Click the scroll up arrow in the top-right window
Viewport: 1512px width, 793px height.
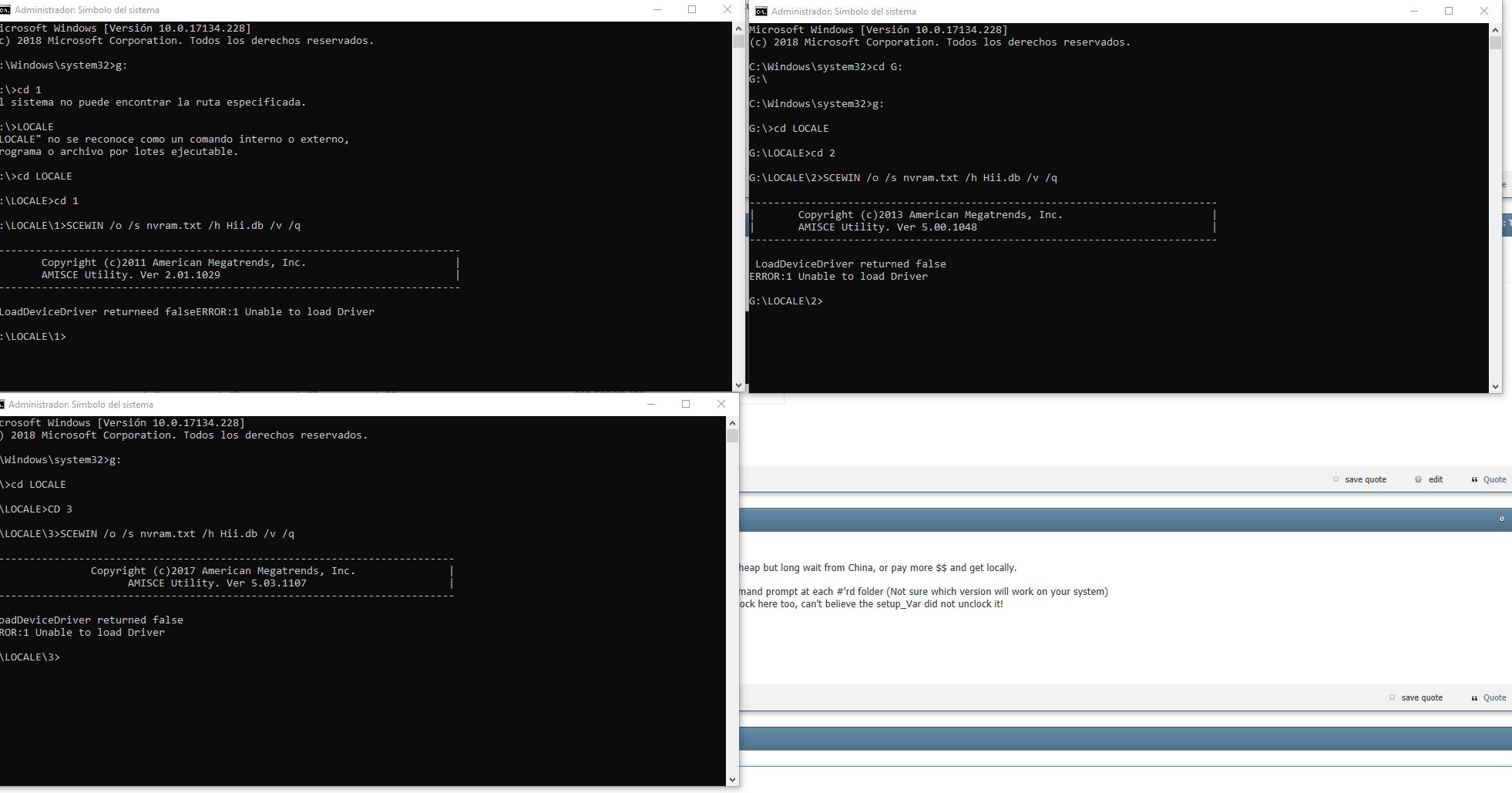pos(1496,30)
